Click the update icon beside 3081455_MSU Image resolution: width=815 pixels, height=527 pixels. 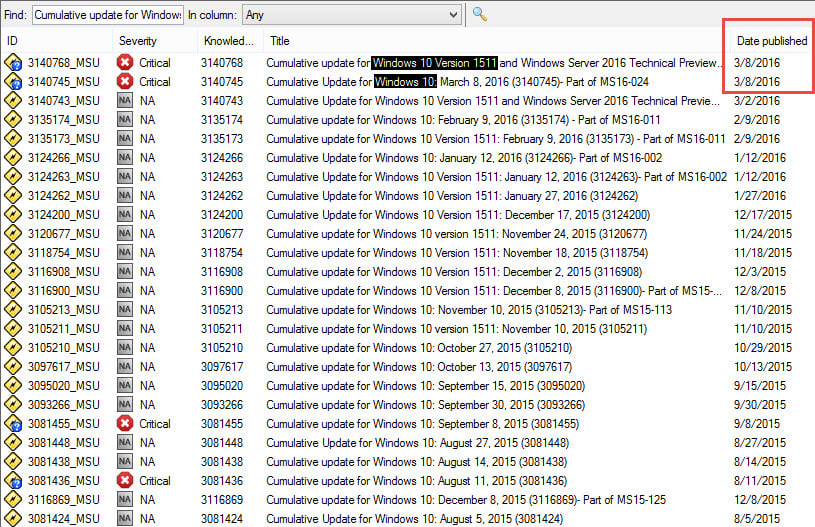[13, 423]
